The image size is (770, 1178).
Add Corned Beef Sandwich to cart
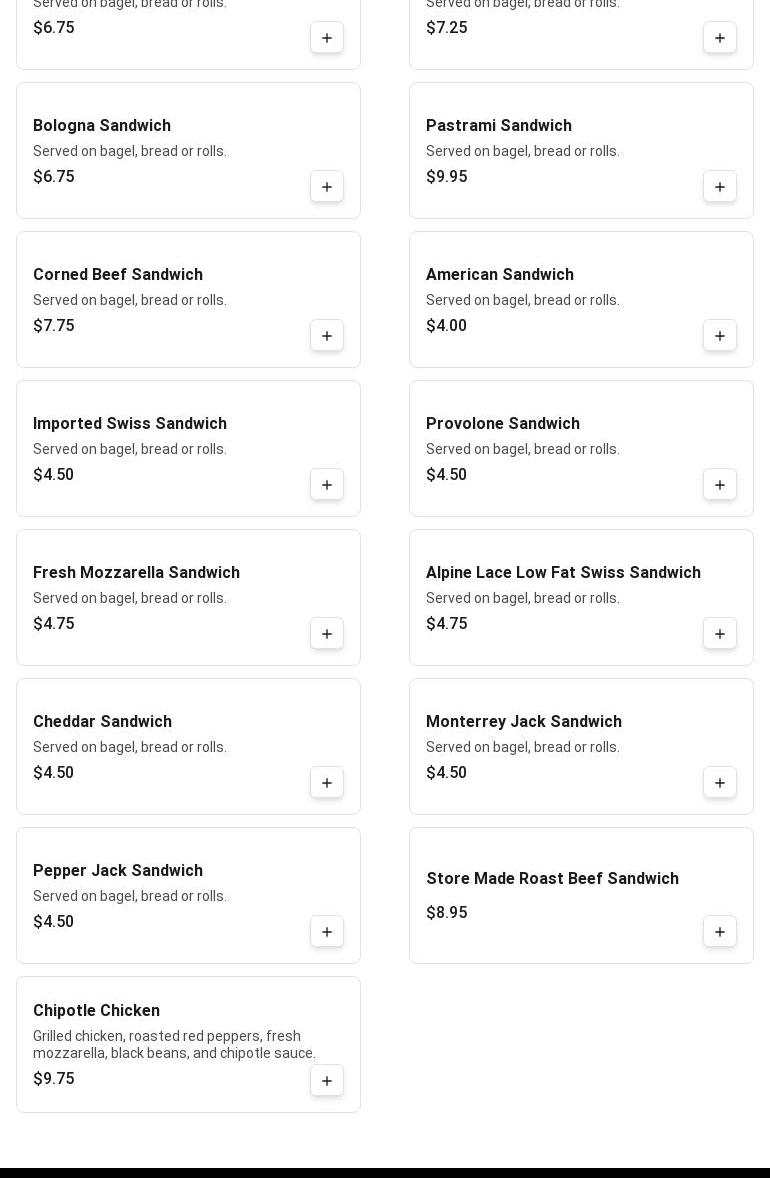327,336
